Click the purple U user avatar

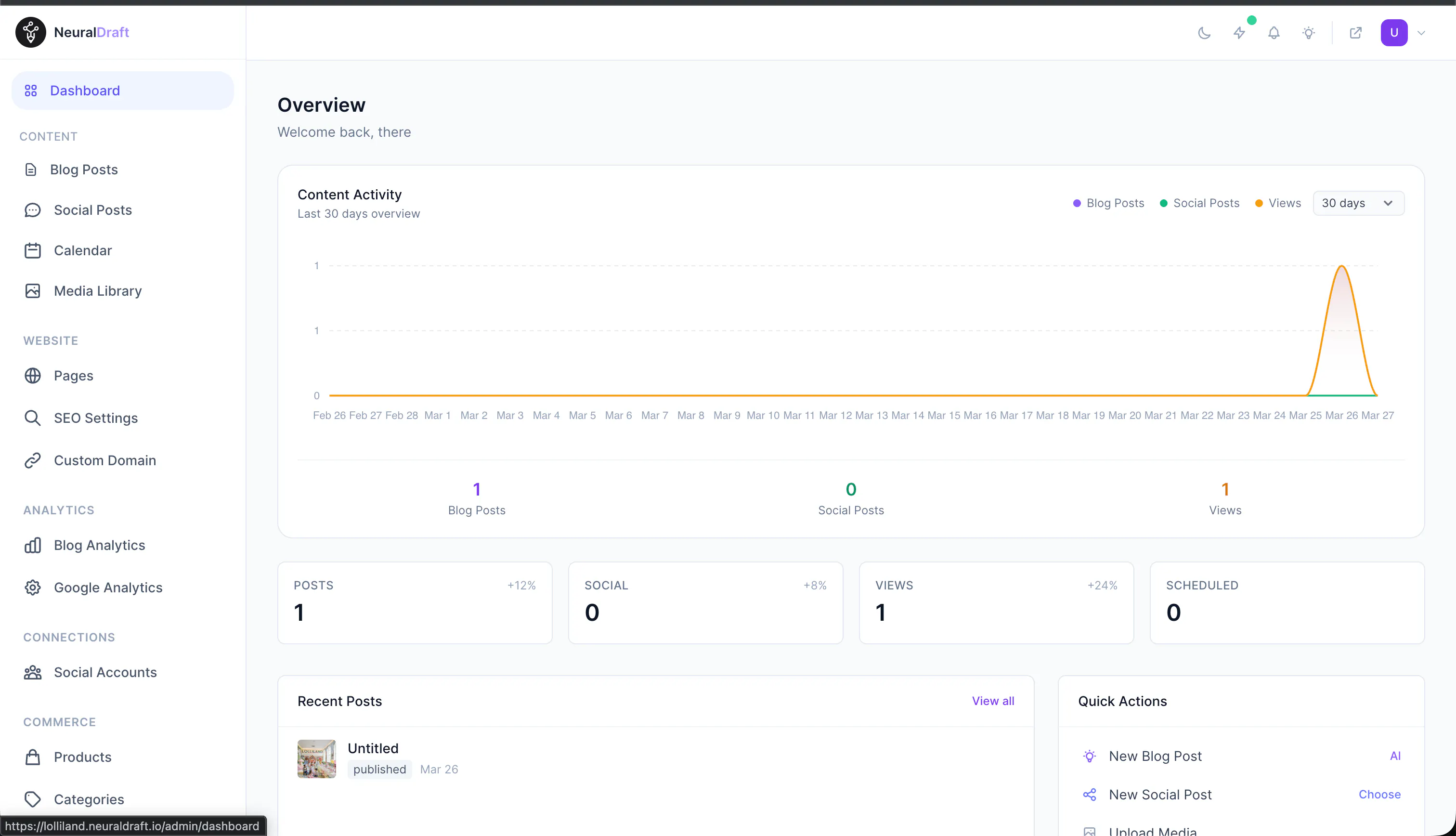tap(1394, 33)
